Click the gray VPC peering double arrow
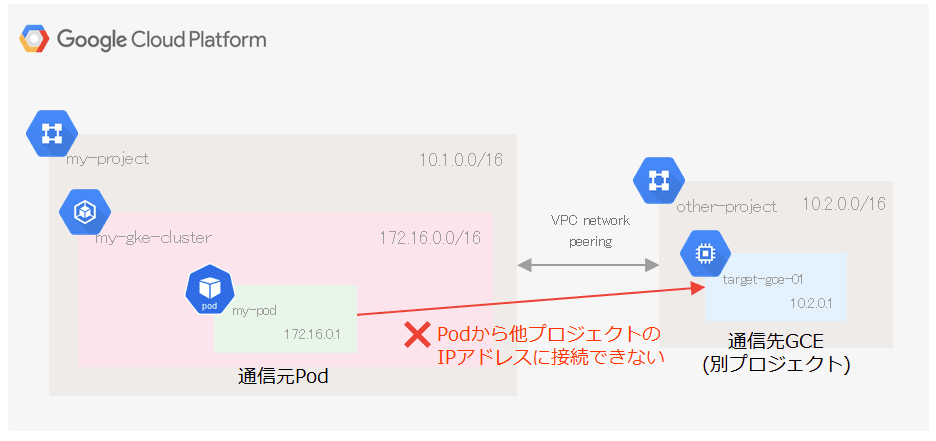Viewport: 936px width, 441px height. click(588, 265)
